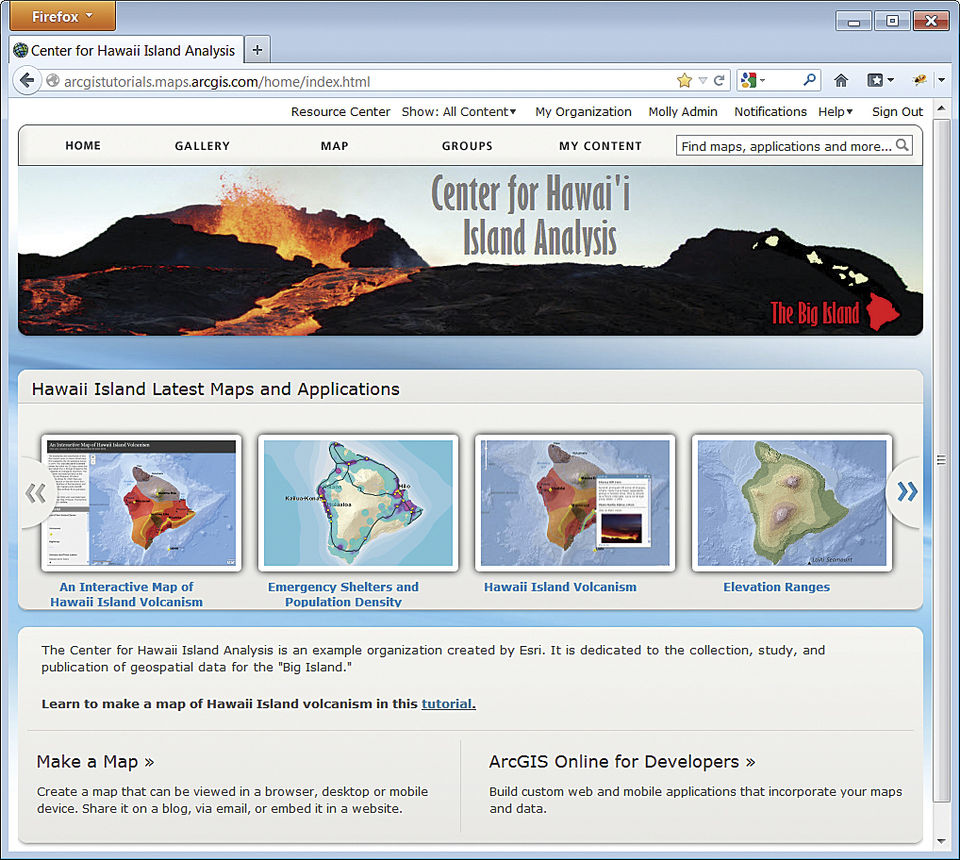Click the scrollbar down arrow
960x860 pixels.
pyautogui.click(x=941, y=842)
